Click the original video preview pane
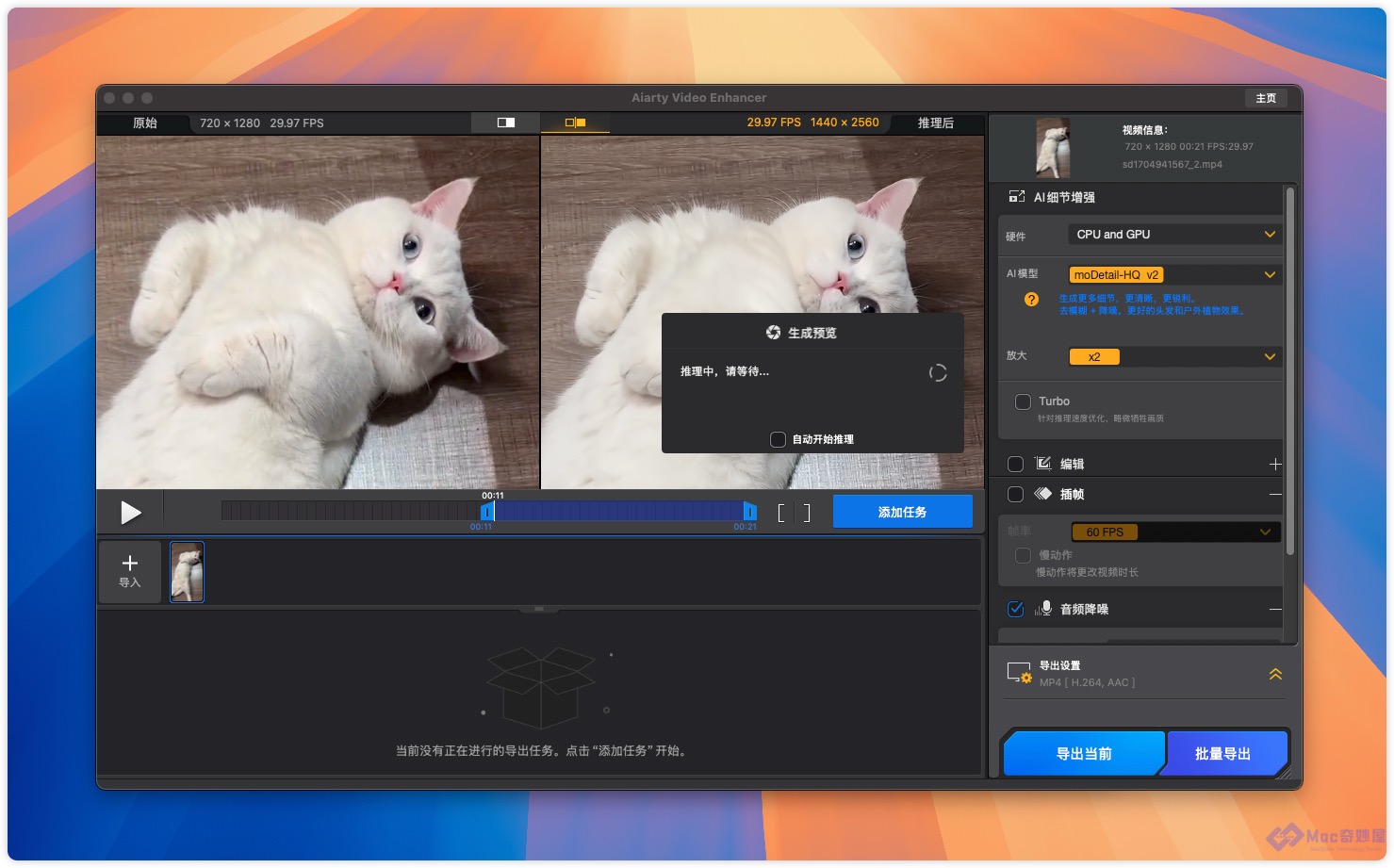The height and width of the screenshot is (868, 1394). point(318,312)
